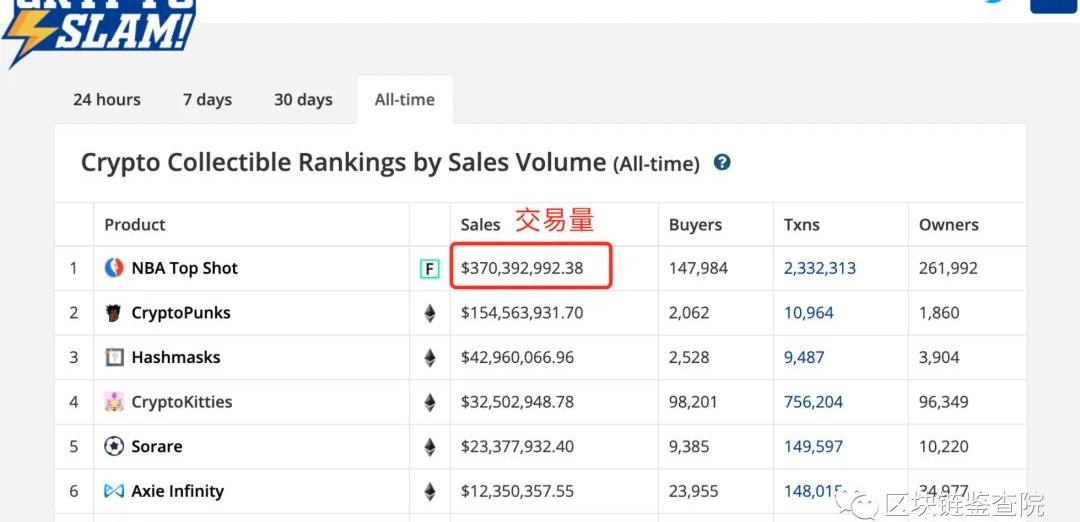Click the sales value $370,392,992.38
This screenshot has height=522, width=1080.
coord(522,269)
